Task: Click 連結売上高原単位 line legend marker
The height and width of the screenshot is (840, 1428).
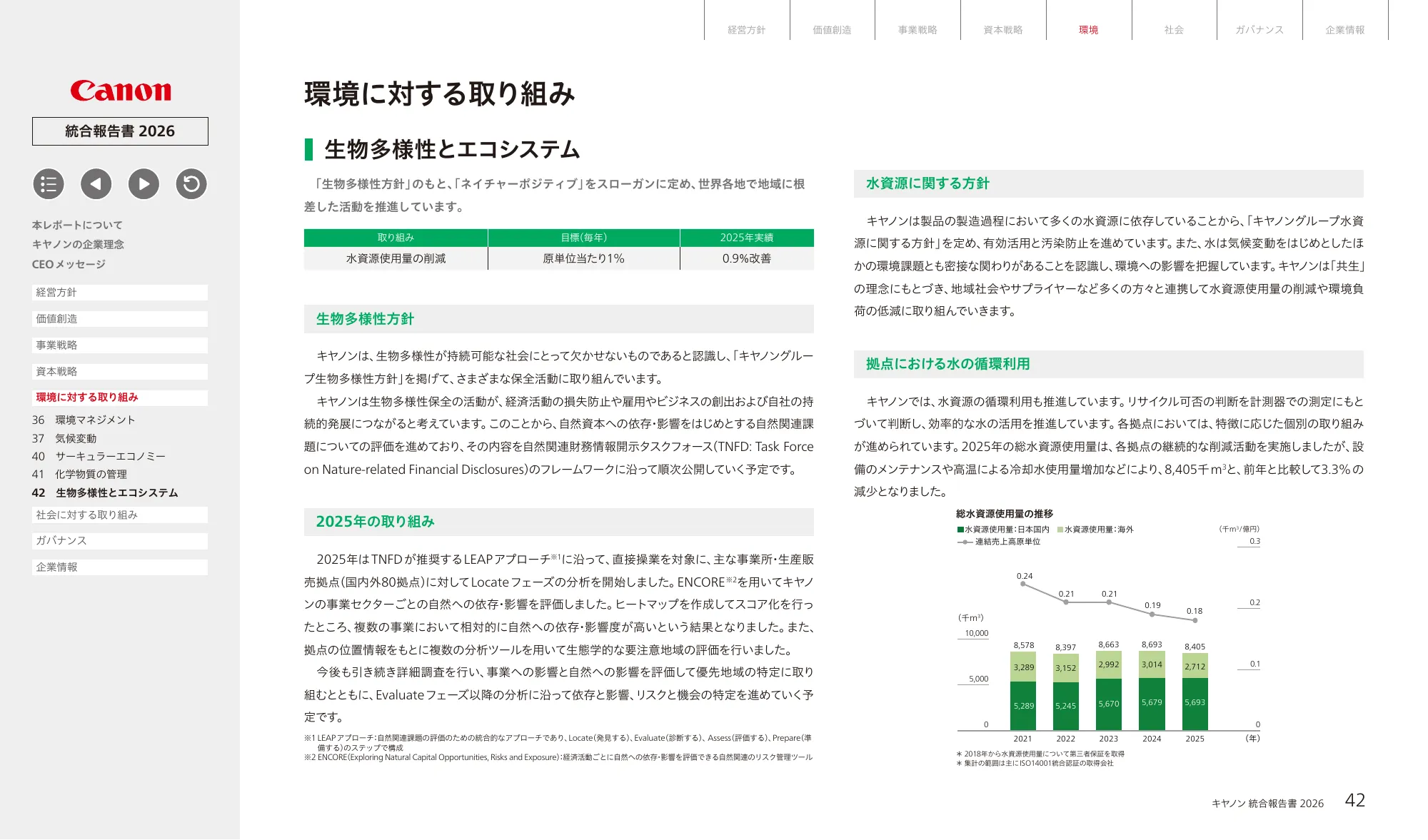Action: click(x=965, y=542)
